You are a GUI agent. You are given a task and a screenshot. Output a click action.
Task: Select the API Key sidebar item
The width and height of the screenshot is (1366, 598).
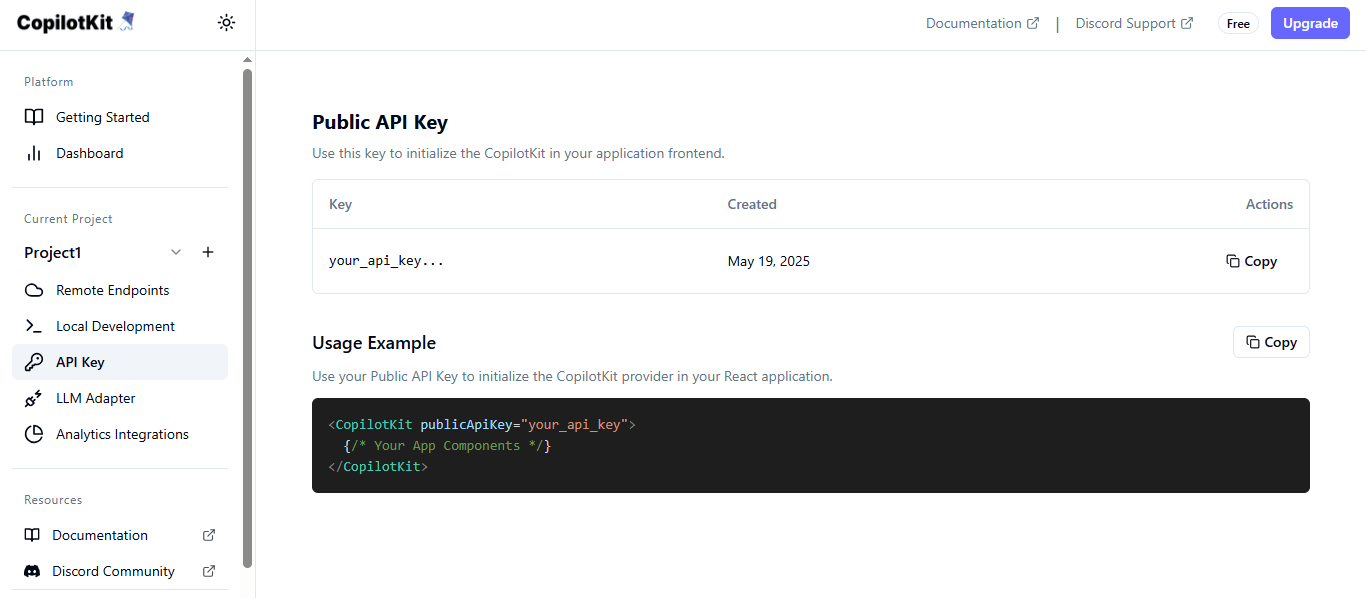(120, 362)
